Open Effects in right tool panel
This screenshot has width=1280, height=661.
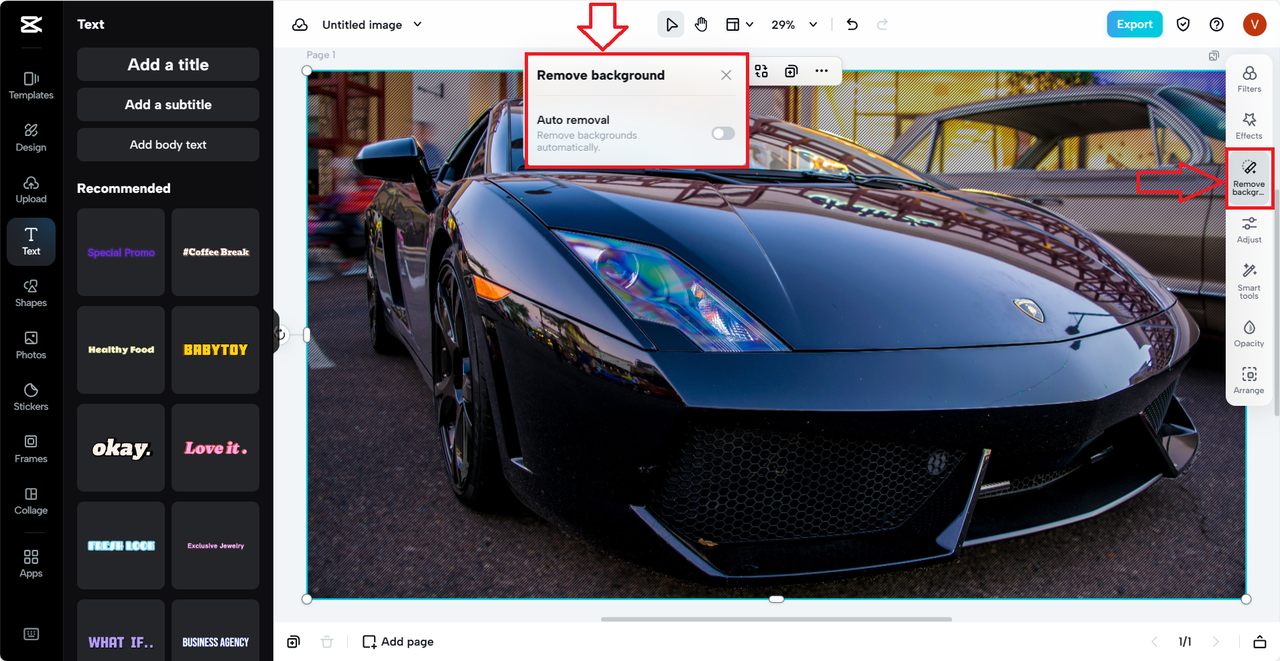pos(1249,126)
